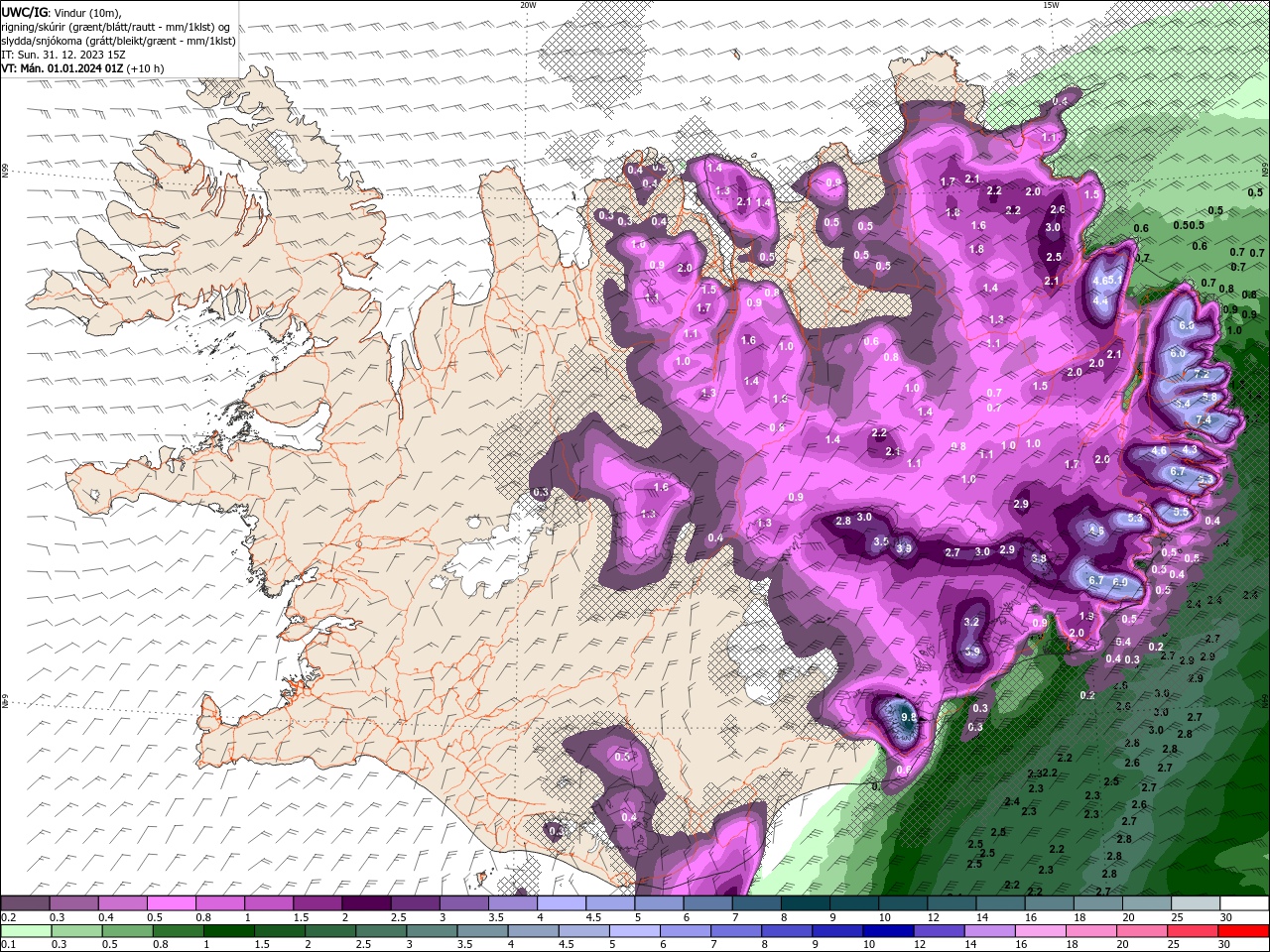Screen dimensions: 1270x952
Task: Click the '9.8' snowfall value on map
Action: click(908, 717)
